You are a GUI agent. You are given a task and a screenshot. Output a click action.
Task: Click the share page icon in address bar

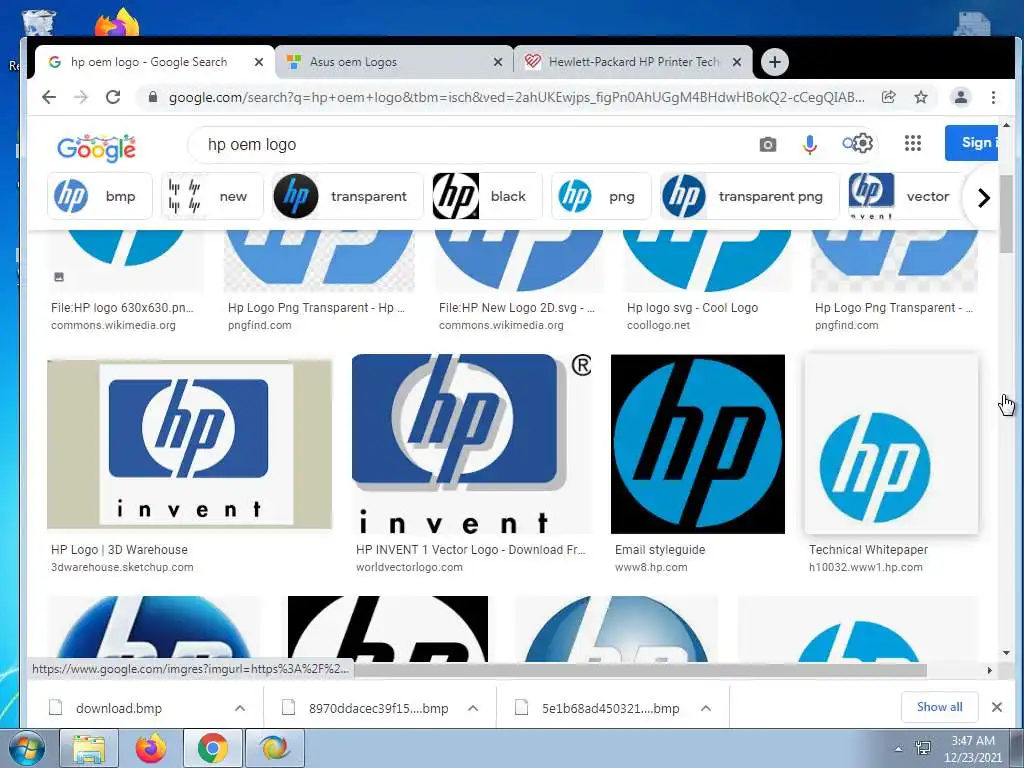pyautogui.click(x=888, y=97)
